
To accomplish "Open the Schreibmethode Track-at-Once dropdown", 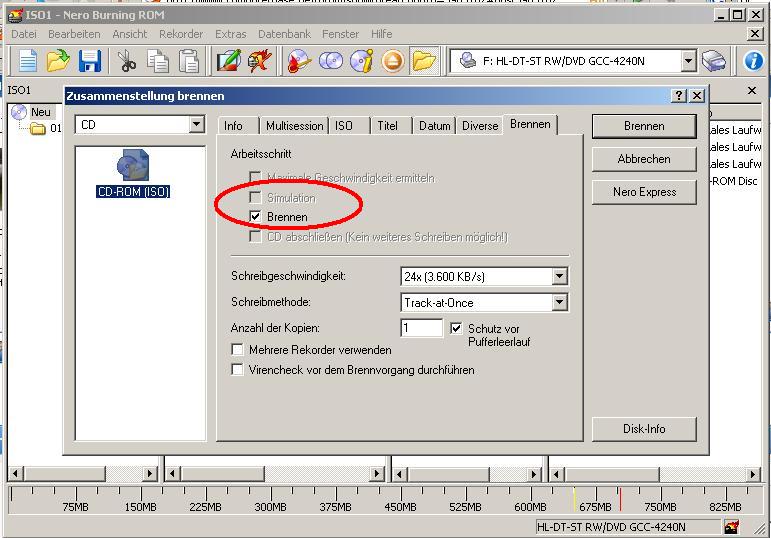I will [559, 302].
